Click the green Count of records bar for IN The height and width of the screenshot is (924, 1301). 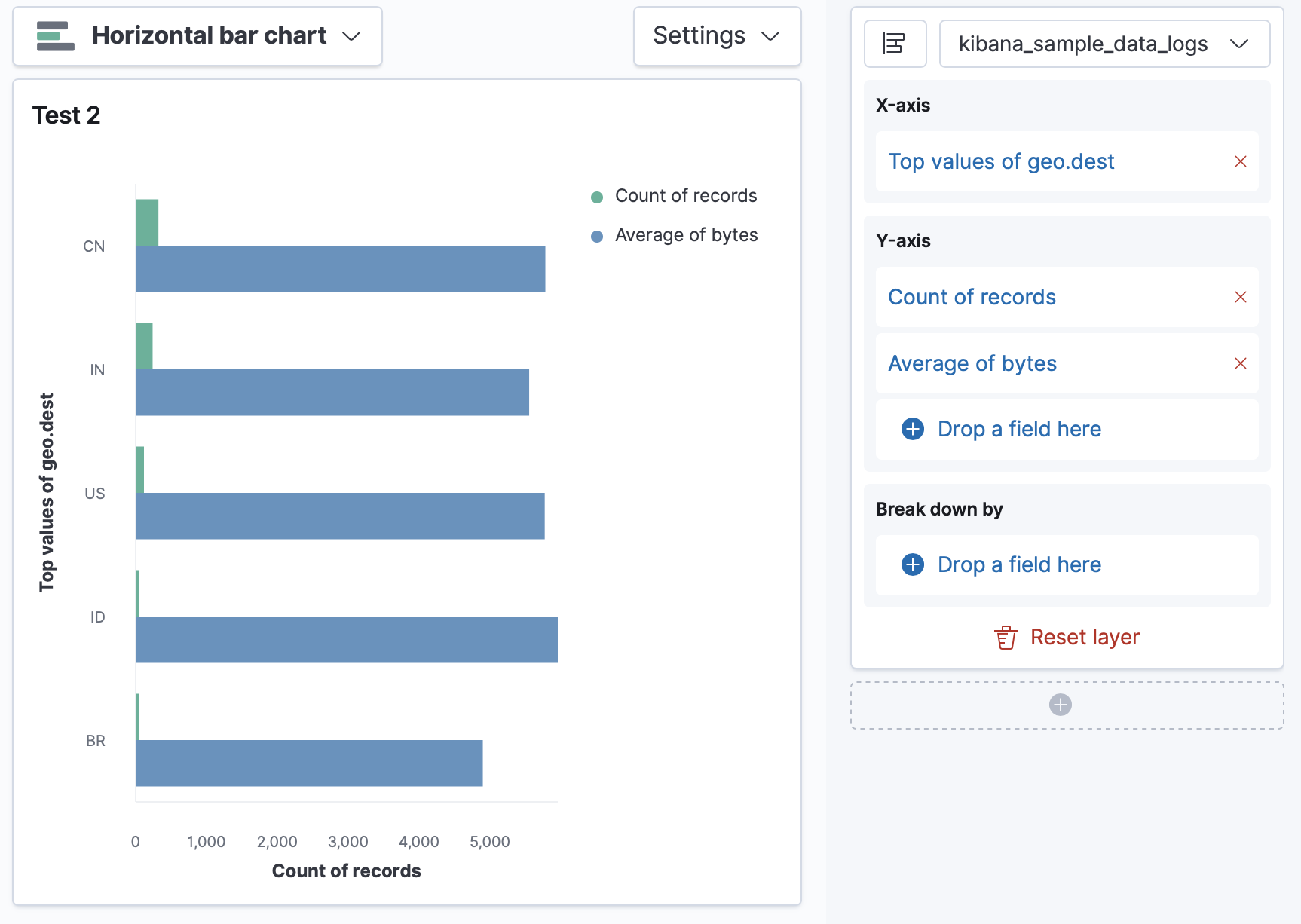click(144, 346)
